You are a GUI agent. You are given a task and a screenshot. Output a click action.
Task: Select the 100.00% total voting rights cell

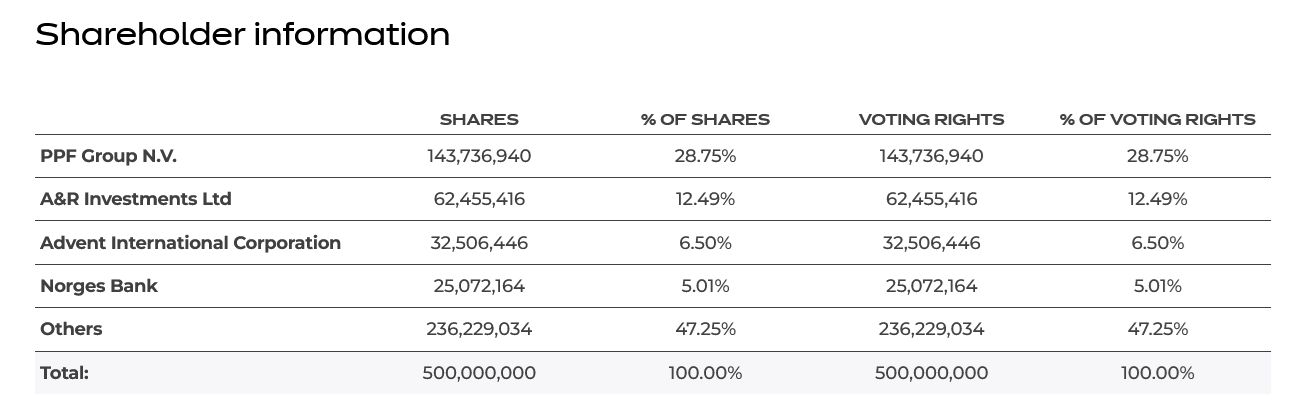point(1157,373)
